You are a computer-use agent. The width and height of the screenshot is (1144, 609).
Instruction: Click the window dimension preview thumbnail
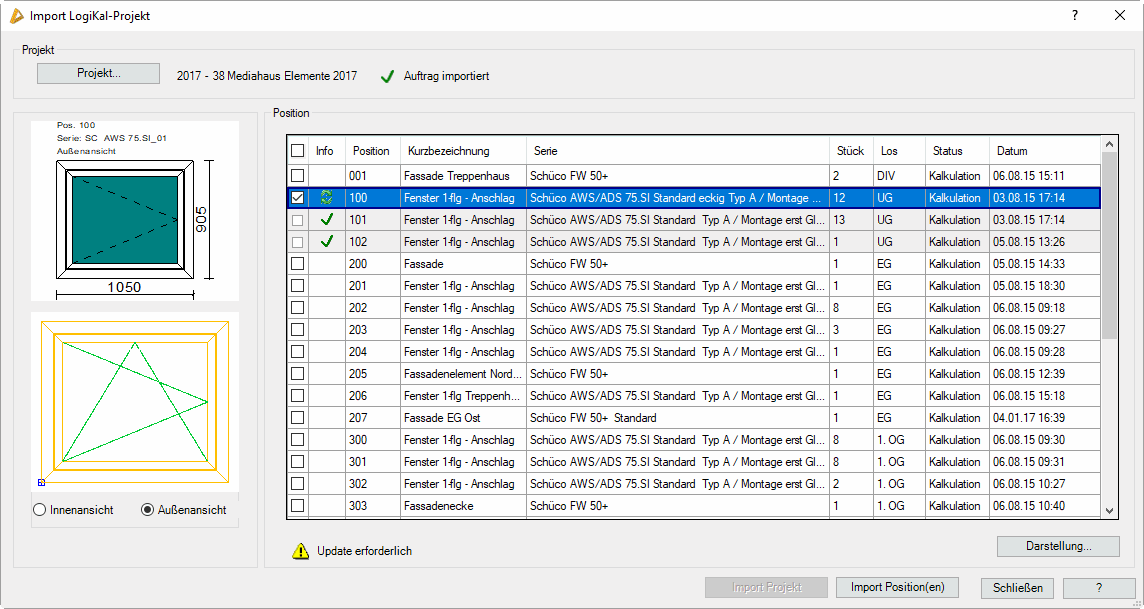click(x=135, y=211)
